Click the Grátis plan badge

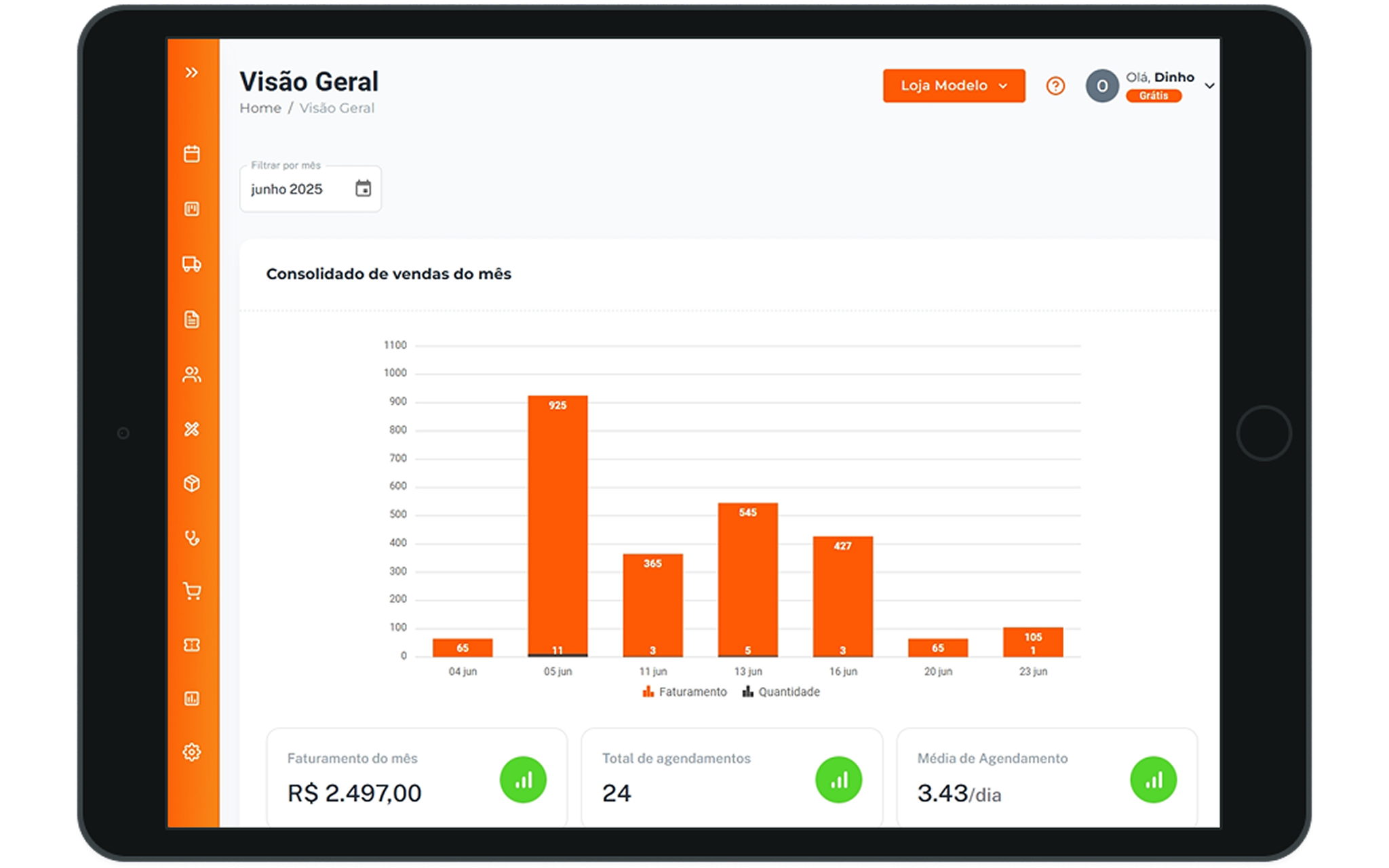(1153, 96)
